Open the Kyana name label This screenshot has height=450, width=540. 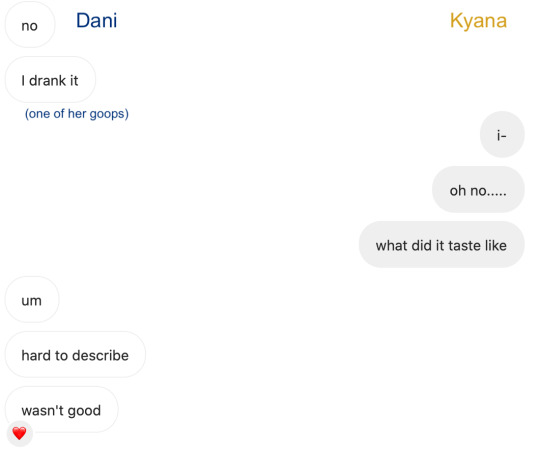[478, 21]
